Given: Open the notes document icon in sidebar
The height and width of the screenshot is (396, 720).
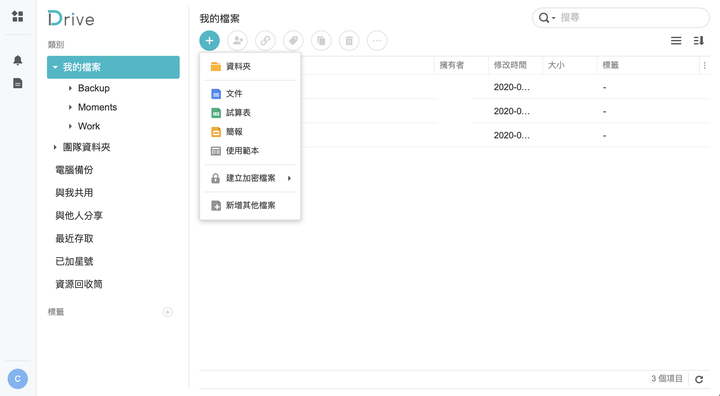Looking at the screenshot, I should [x=17, y=83].
